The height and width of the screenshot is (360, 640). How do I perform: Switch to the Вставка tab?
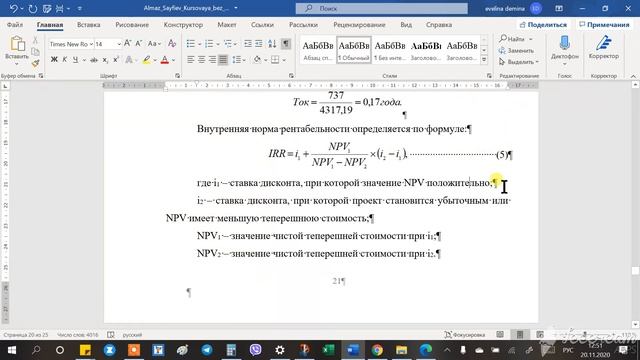[89, 24]
